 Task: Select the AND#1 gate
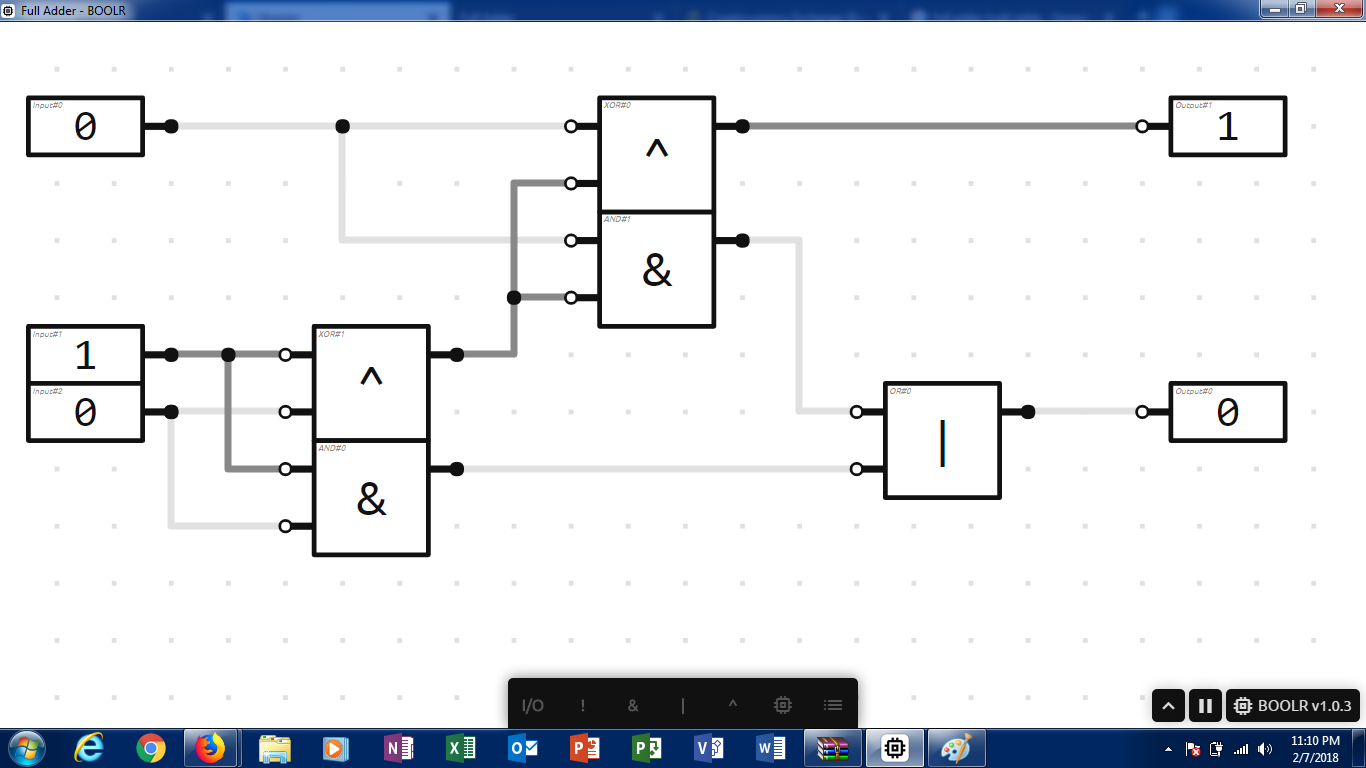(657, 269)
